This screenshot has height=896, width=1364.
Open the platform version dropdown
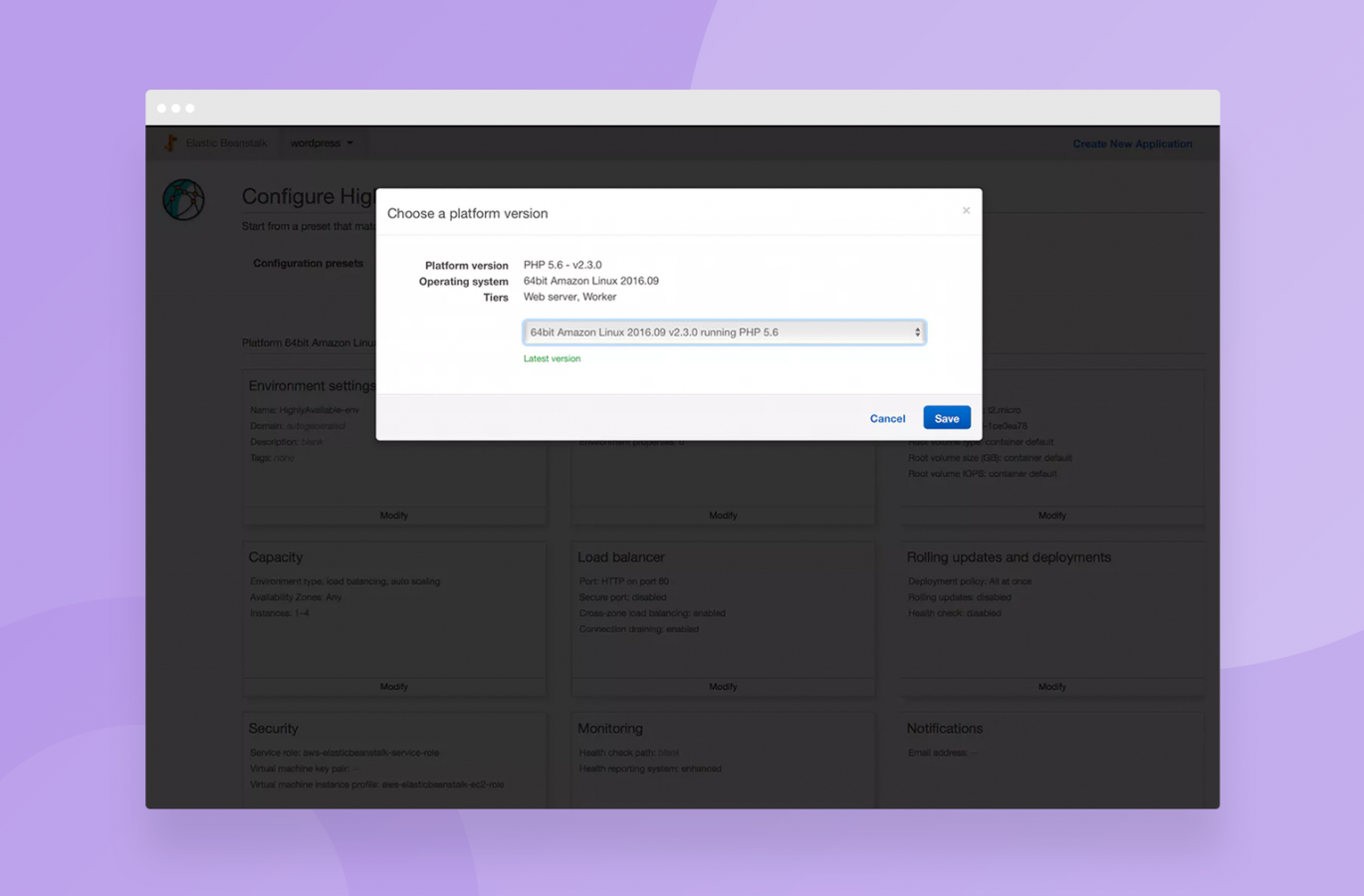[x=724, y=333]
